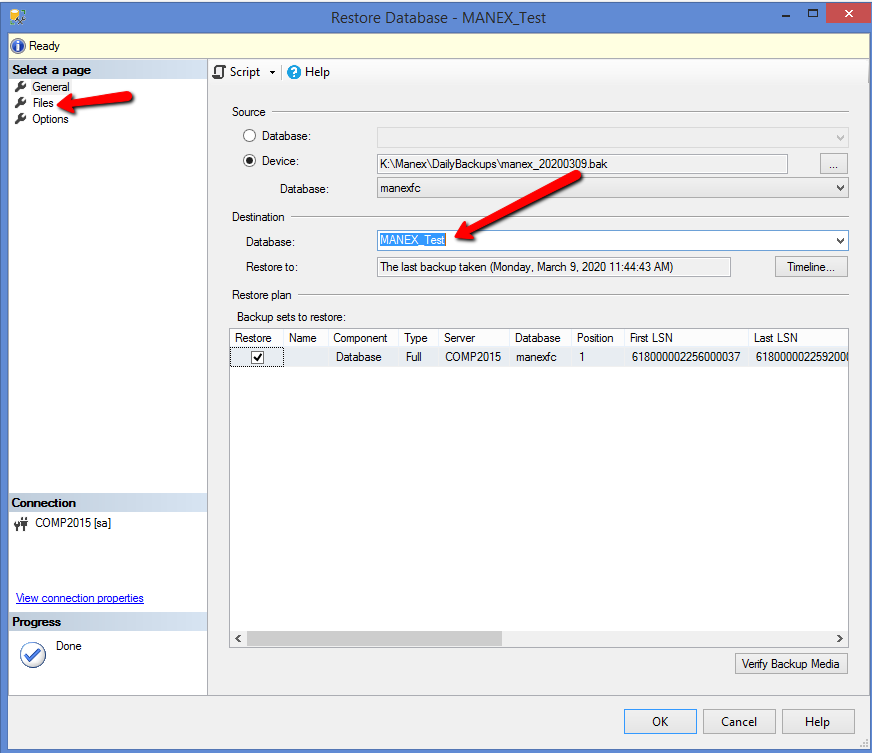Click the Script scroll icon in toolbar
The width and height of the screenshot is (872, 753).
click(x=220, y=72)
